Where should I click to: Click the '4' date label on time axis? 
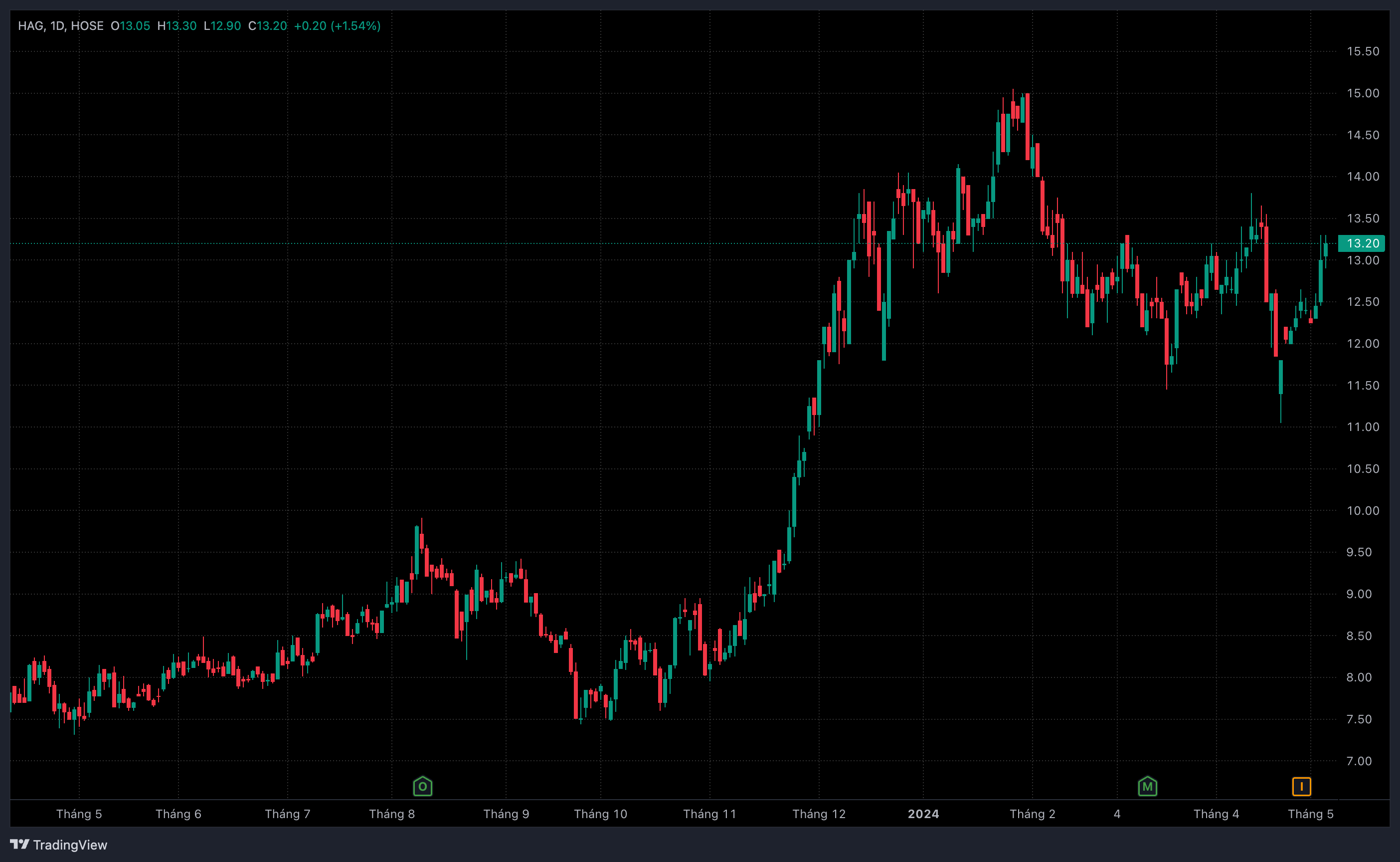click(x=1117, y=814)
